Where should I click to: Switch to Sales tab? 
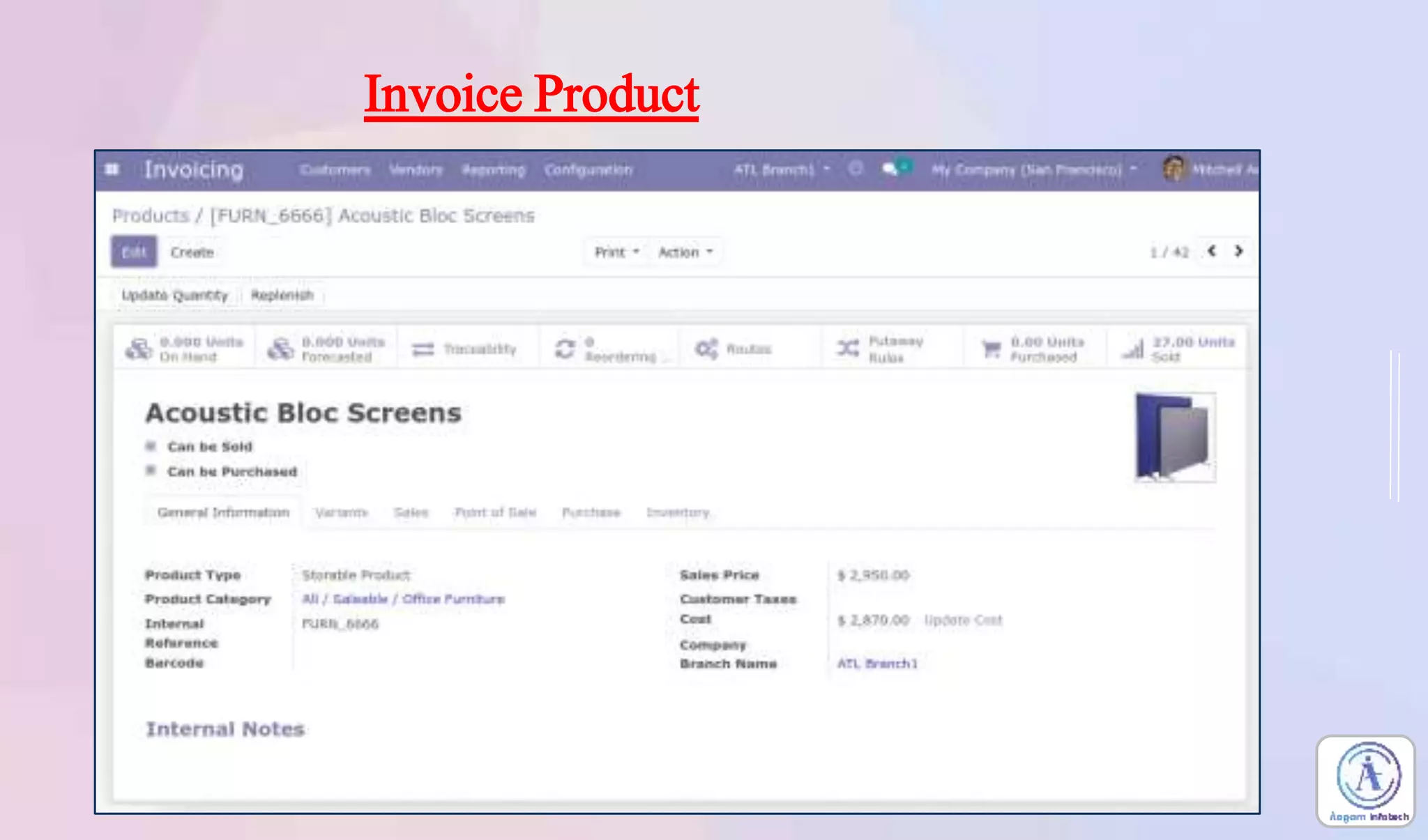pos(411,512)
